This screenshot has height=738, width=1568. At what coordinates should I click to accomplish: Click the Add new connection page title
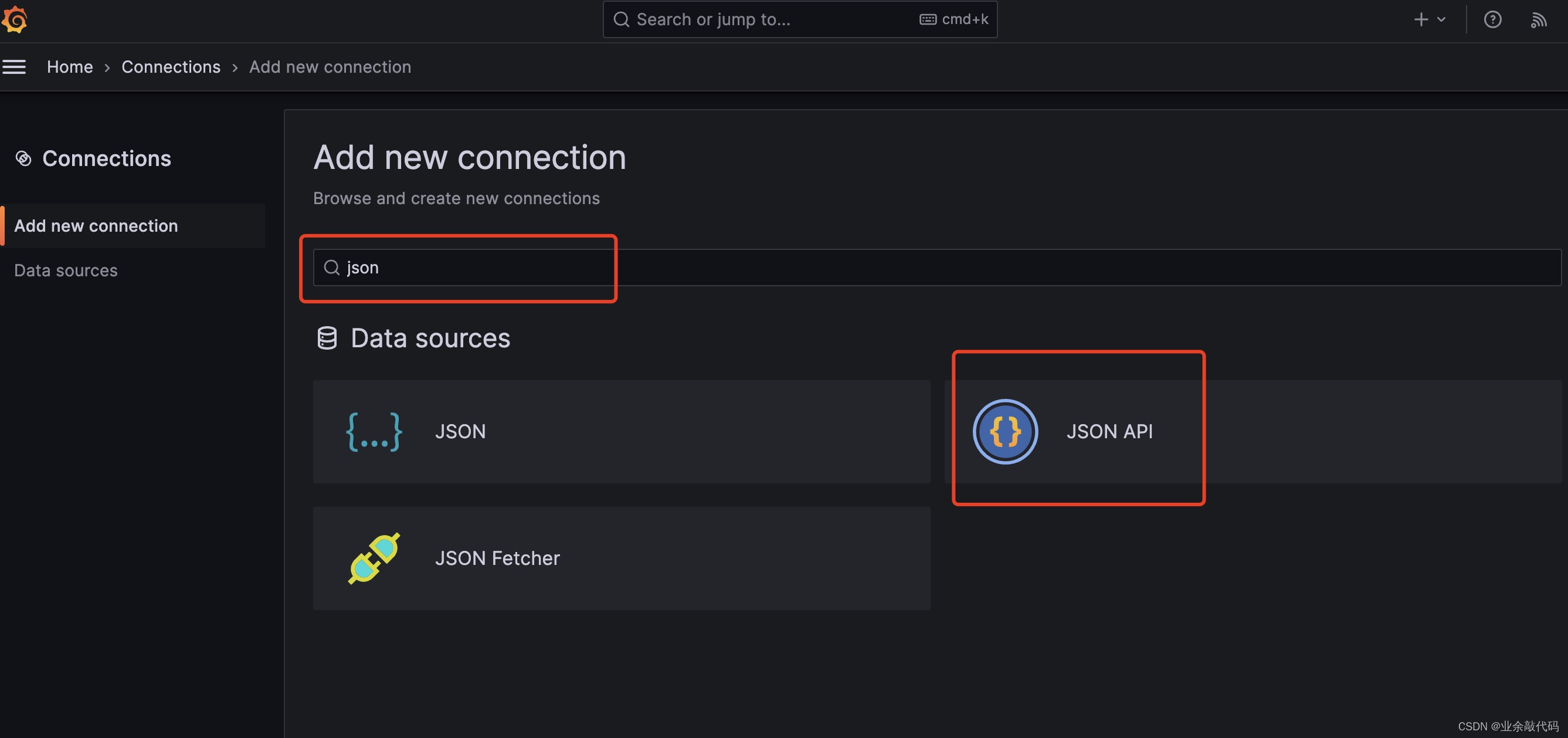click(469, 157)
